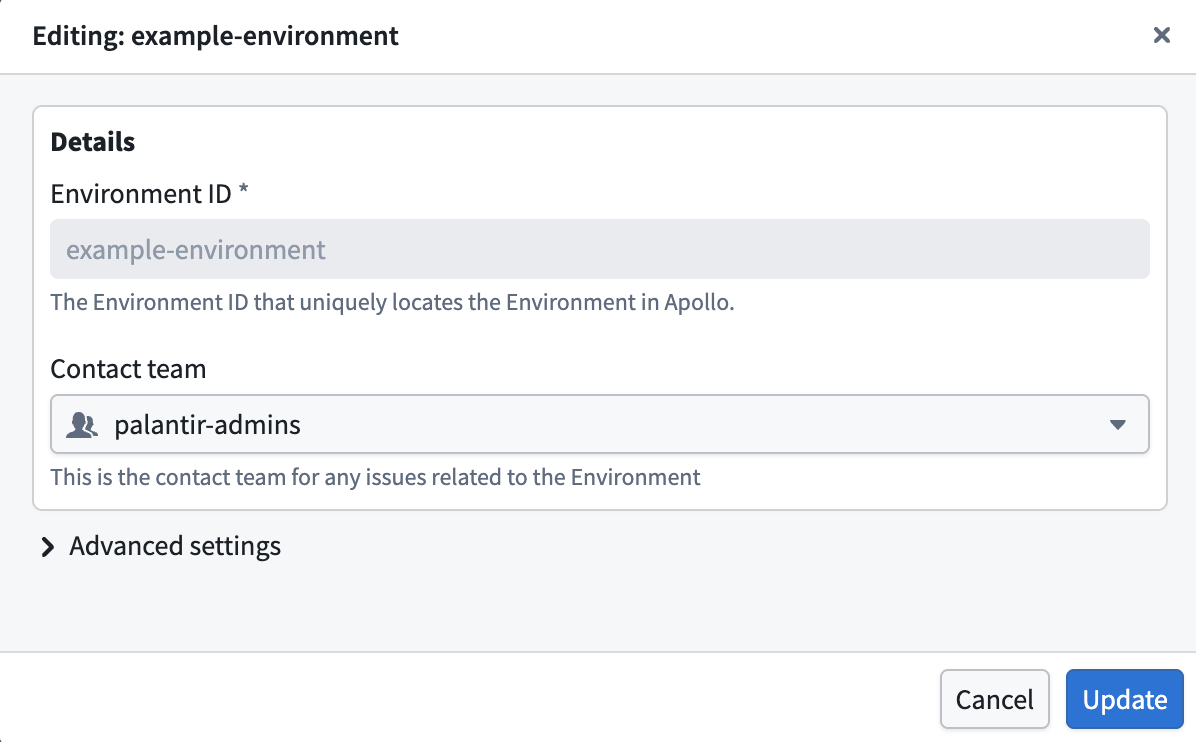Click the Advanced settings label text
1196x742 pixels.
coord(175,546)
